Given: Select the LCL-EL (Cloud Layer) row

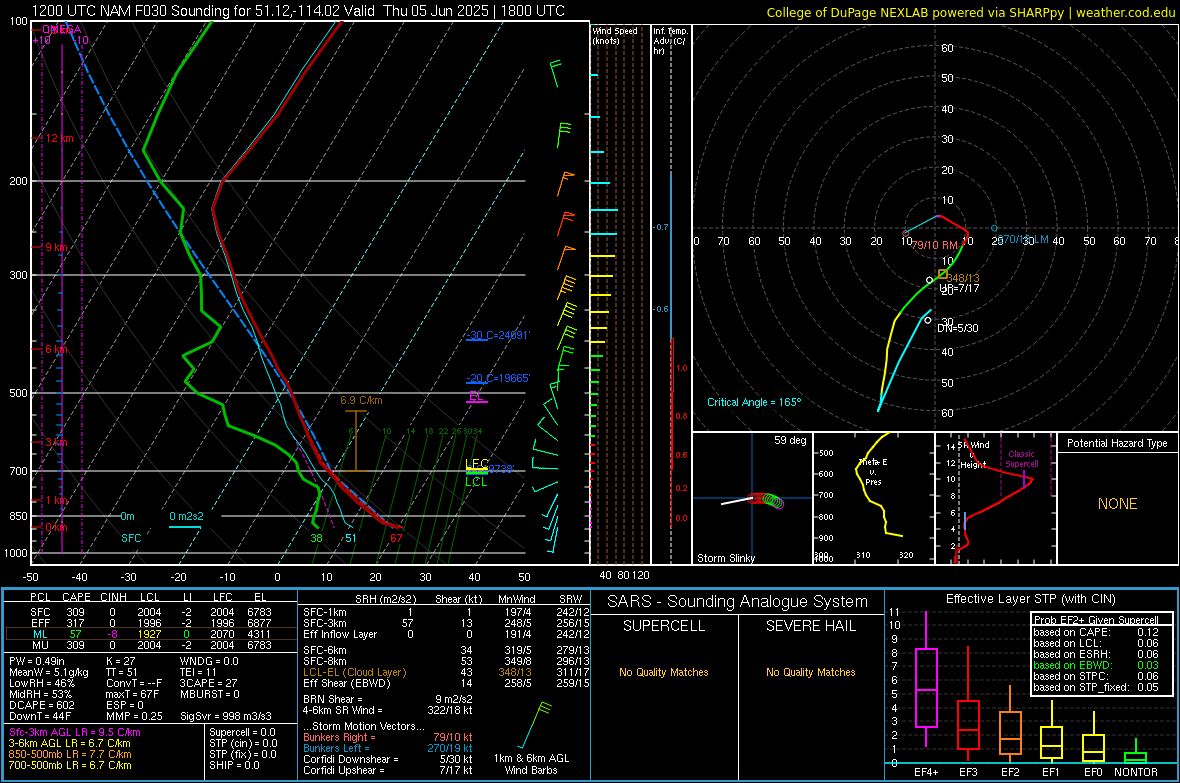Looking at the screenshot, I should coord(446,672).
